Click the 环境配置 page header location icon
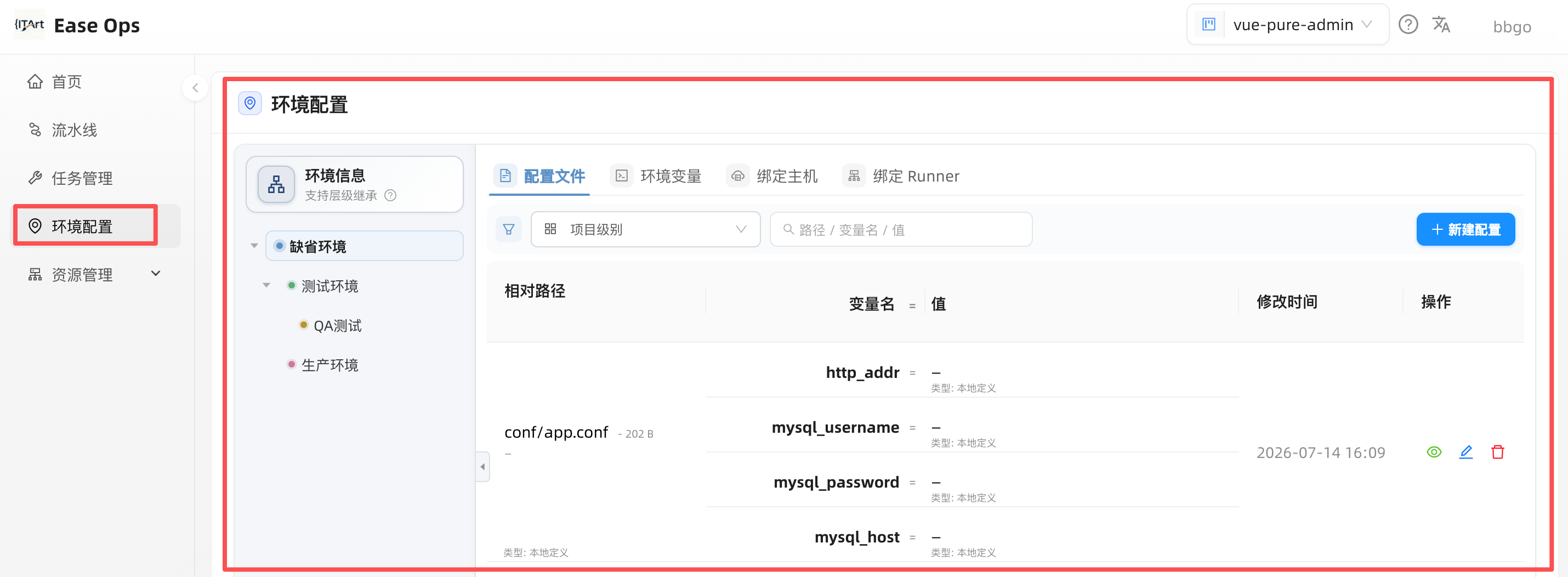 (x=249, y=104)
